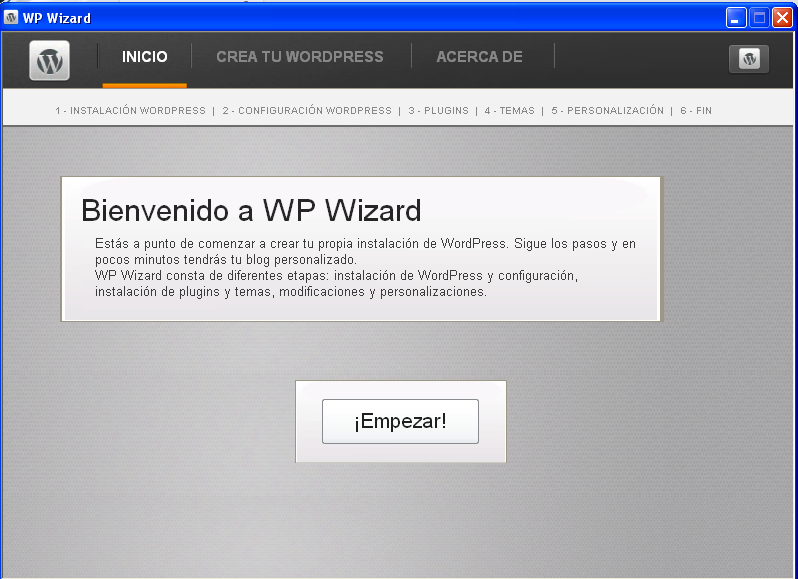
Task: Select step 6 - Fin
Action: (696, 110)
